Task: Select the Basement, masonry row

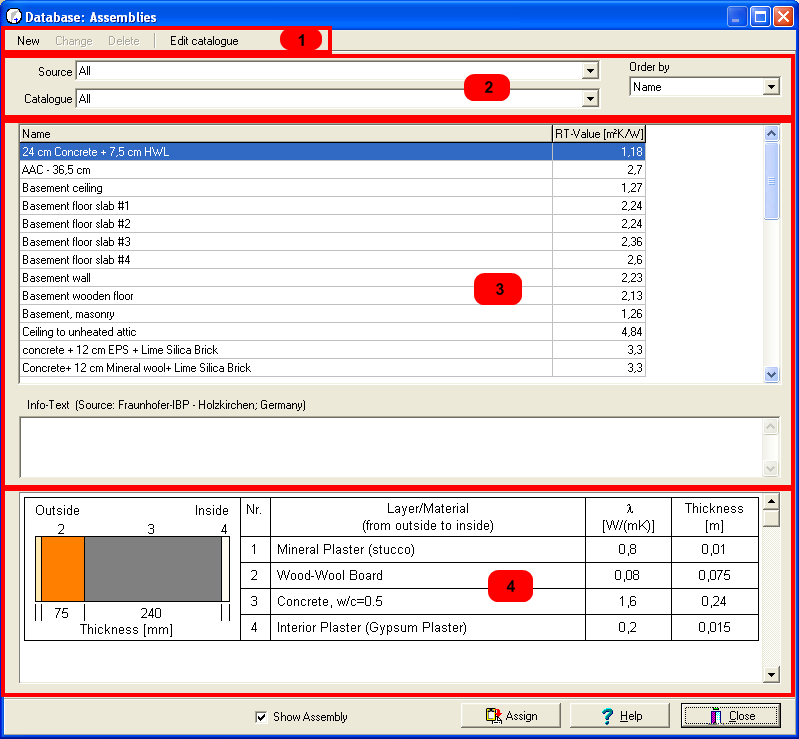Action: (332, 314)
